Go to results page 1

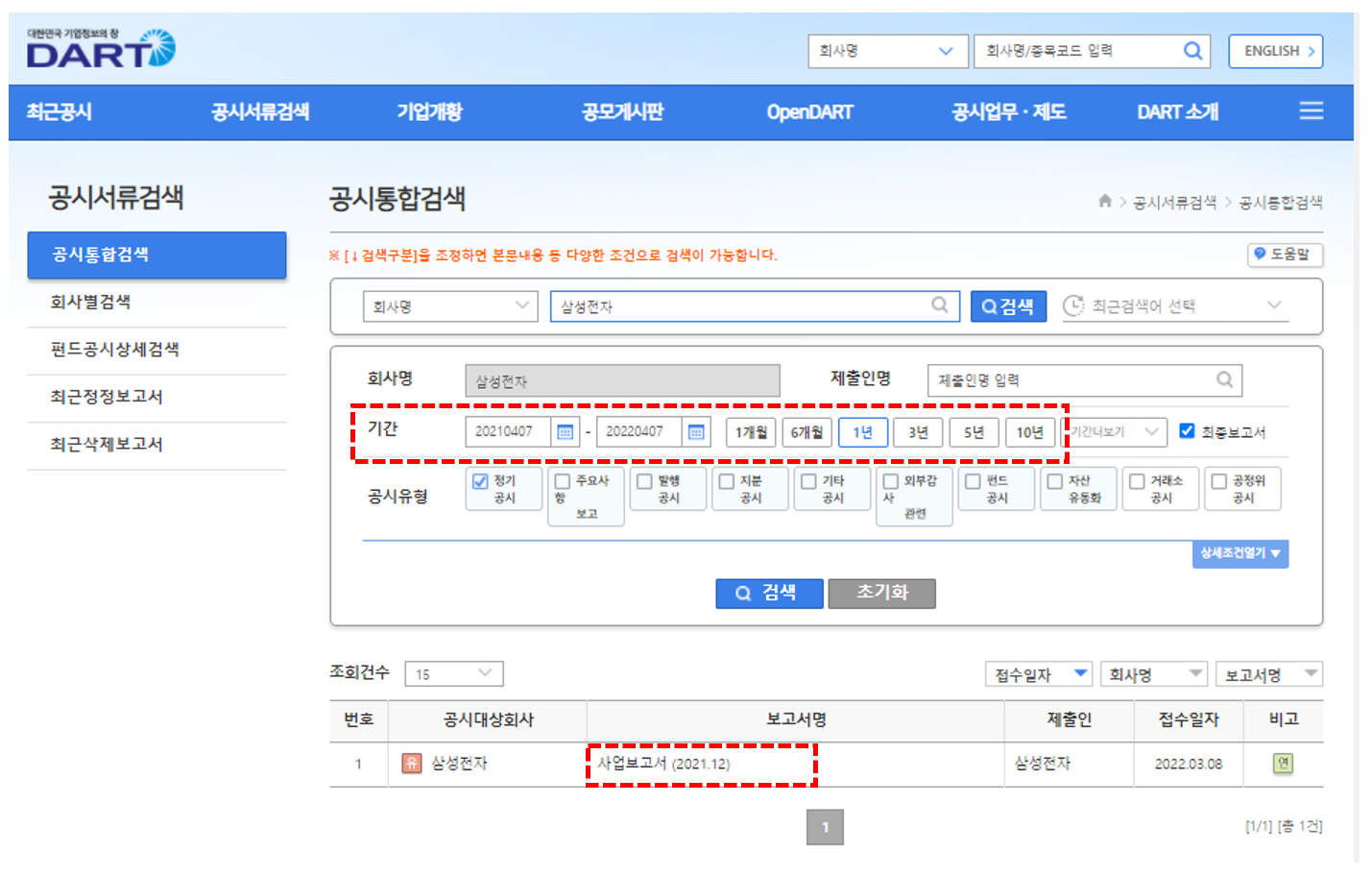click(825, 827)
